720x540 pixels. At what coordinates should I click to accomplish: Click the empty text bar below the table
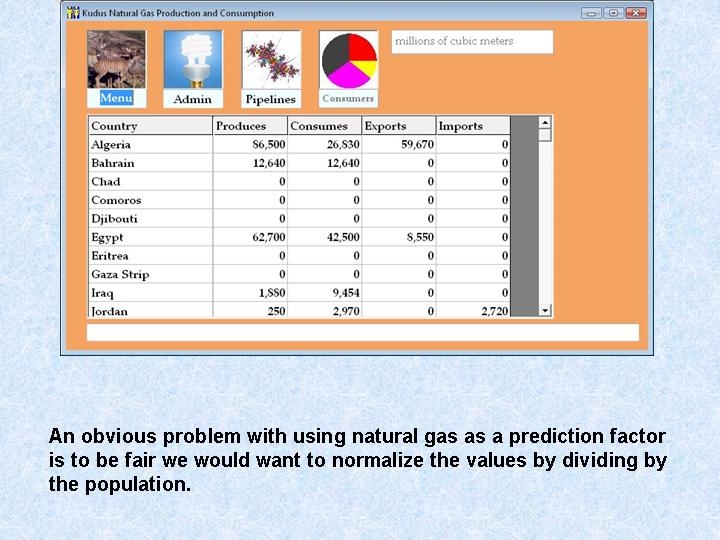(x=362, y=333)
